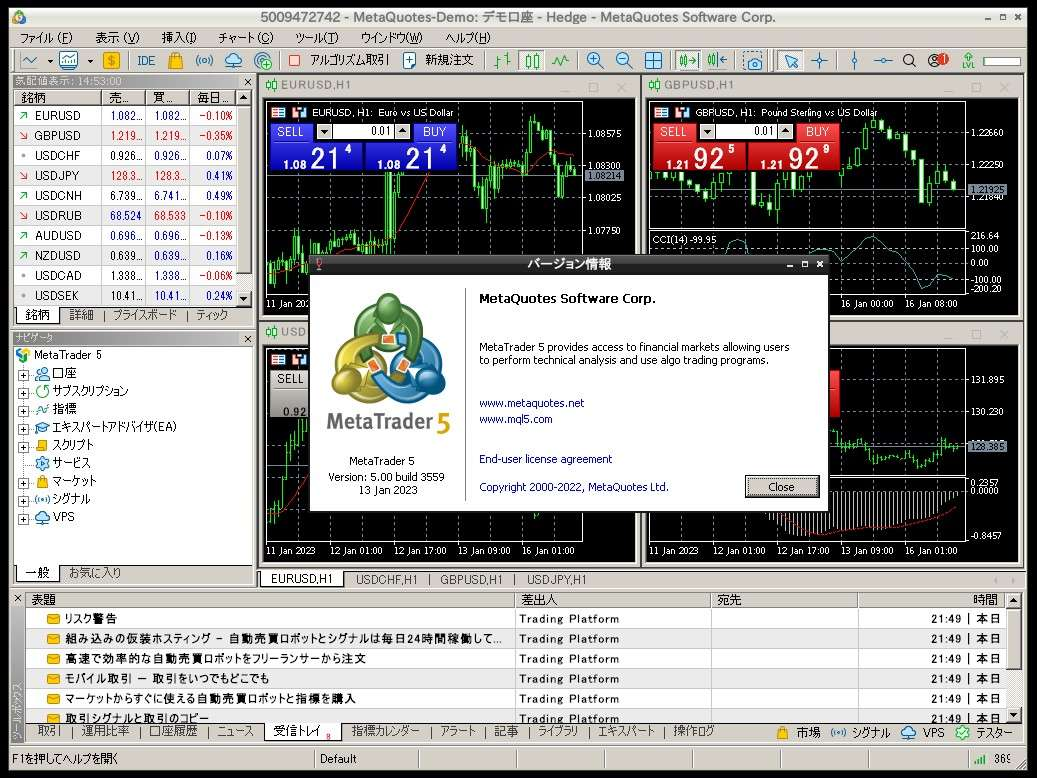Take a chart screenshot with camera icon

pos(753,61)
